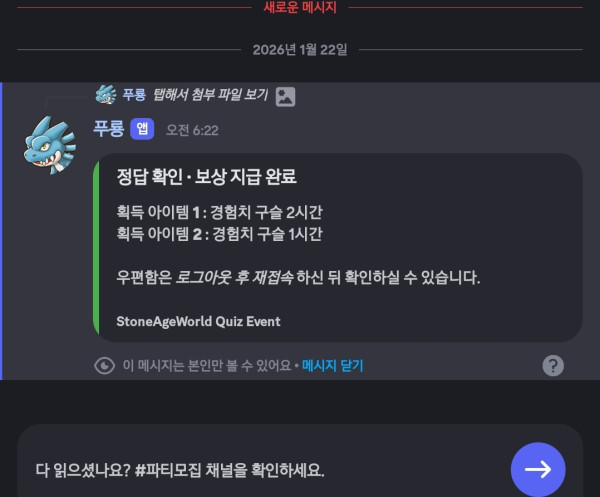Click the blue arrow next button
The image size is (600, 497).
coord(538,469)
